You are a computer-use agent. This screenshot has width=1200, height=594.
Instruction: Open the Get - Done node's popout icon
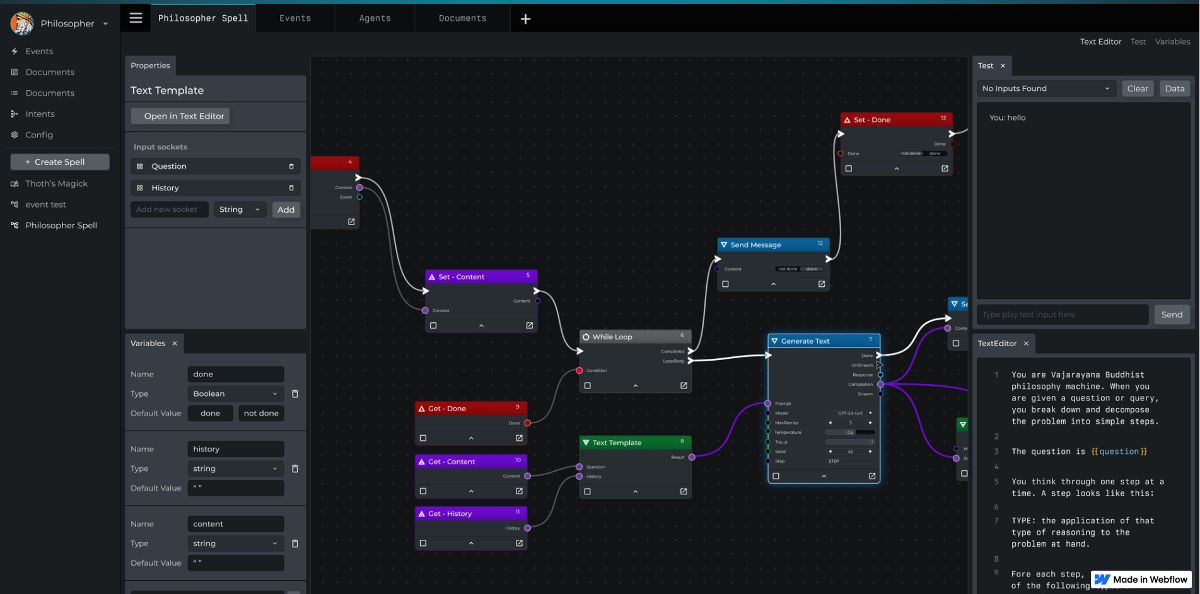coord(519,437)
